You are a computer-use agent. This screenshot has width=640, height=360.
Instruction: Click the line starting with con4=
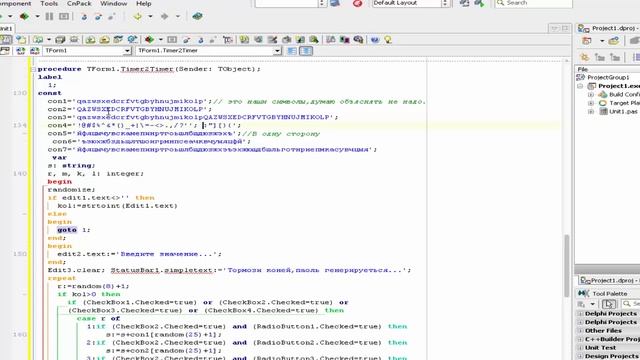click(x=144, y=125)
